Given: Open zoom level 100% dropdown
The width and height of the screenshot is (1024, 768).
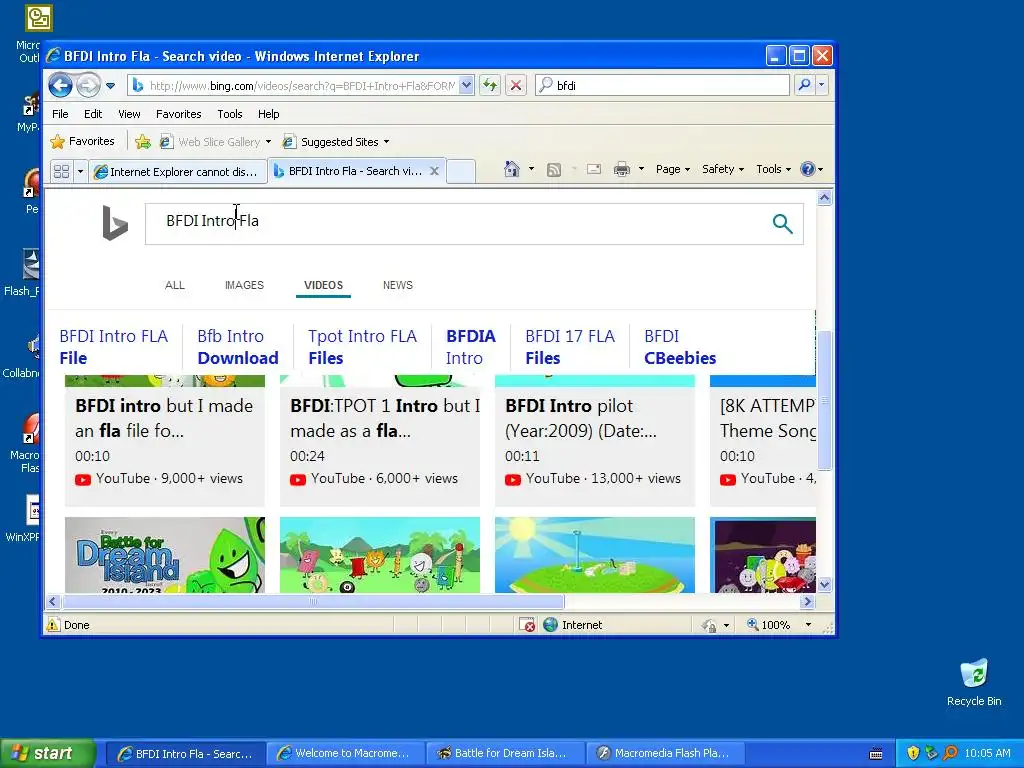Looking at the screenshot, I should click(808, 625).
